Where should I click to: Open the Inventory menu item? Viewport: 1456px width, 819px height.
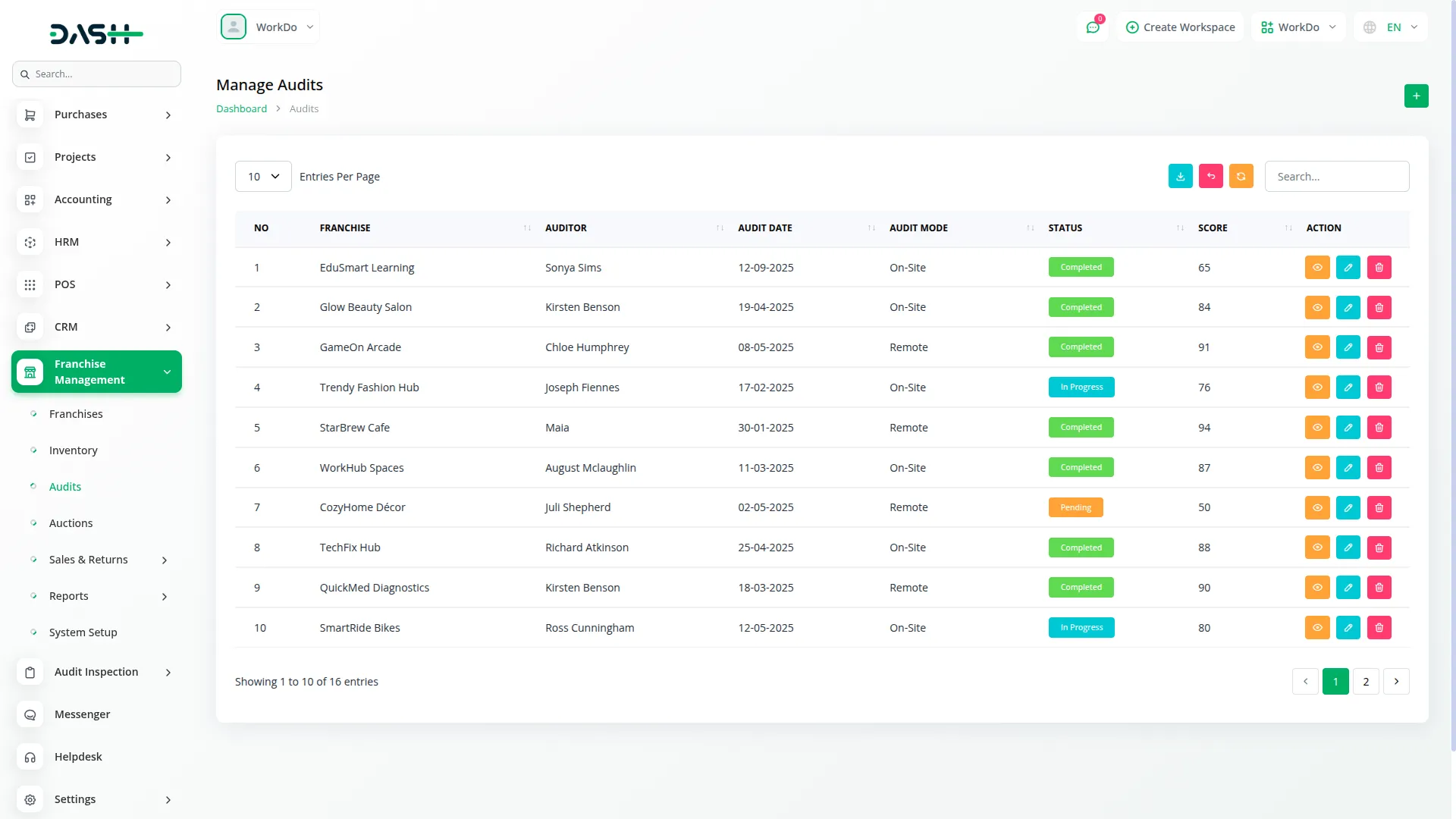pos(73,450)
